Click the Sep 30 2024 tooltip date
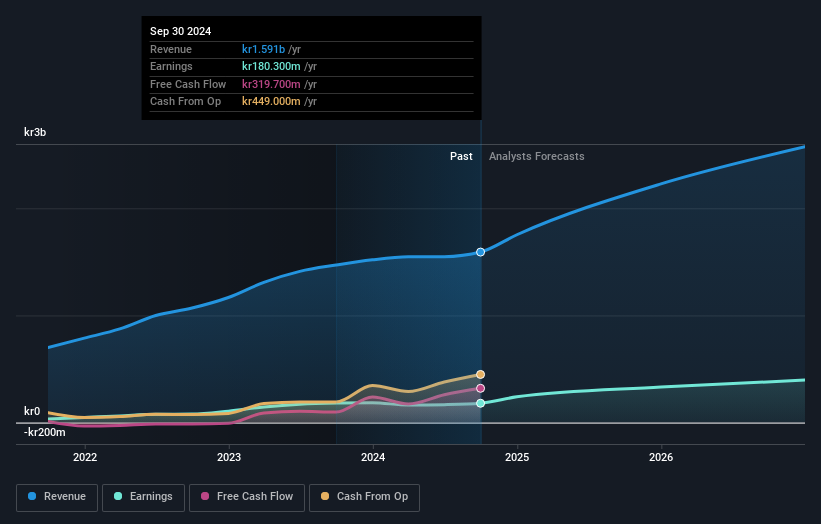Image resolution: width=821 pixels, height=524 pixels. point(181,31)
